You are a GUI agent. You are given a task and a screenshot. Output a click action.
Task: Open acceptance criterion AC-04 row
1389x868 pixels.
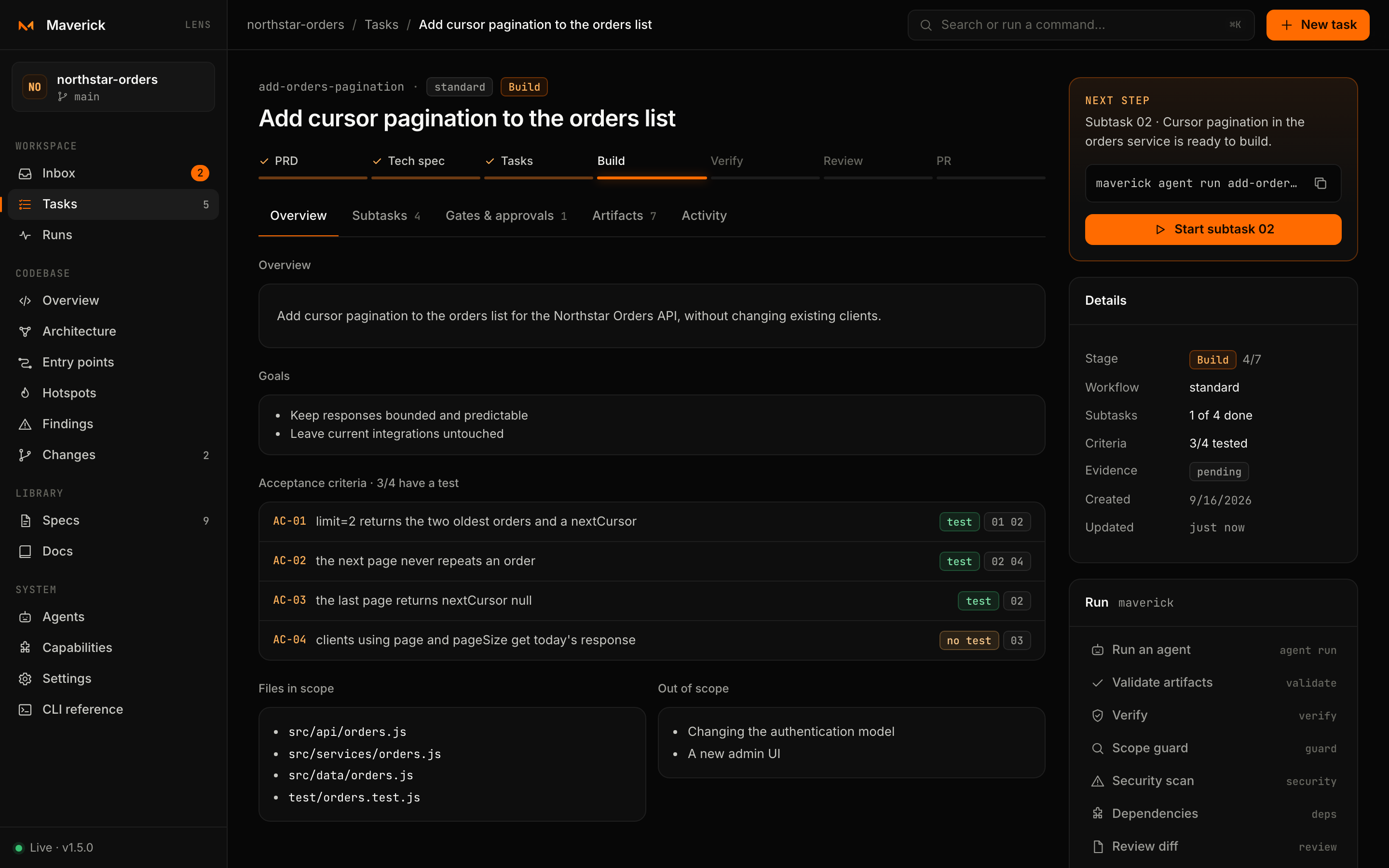point(652,640)
